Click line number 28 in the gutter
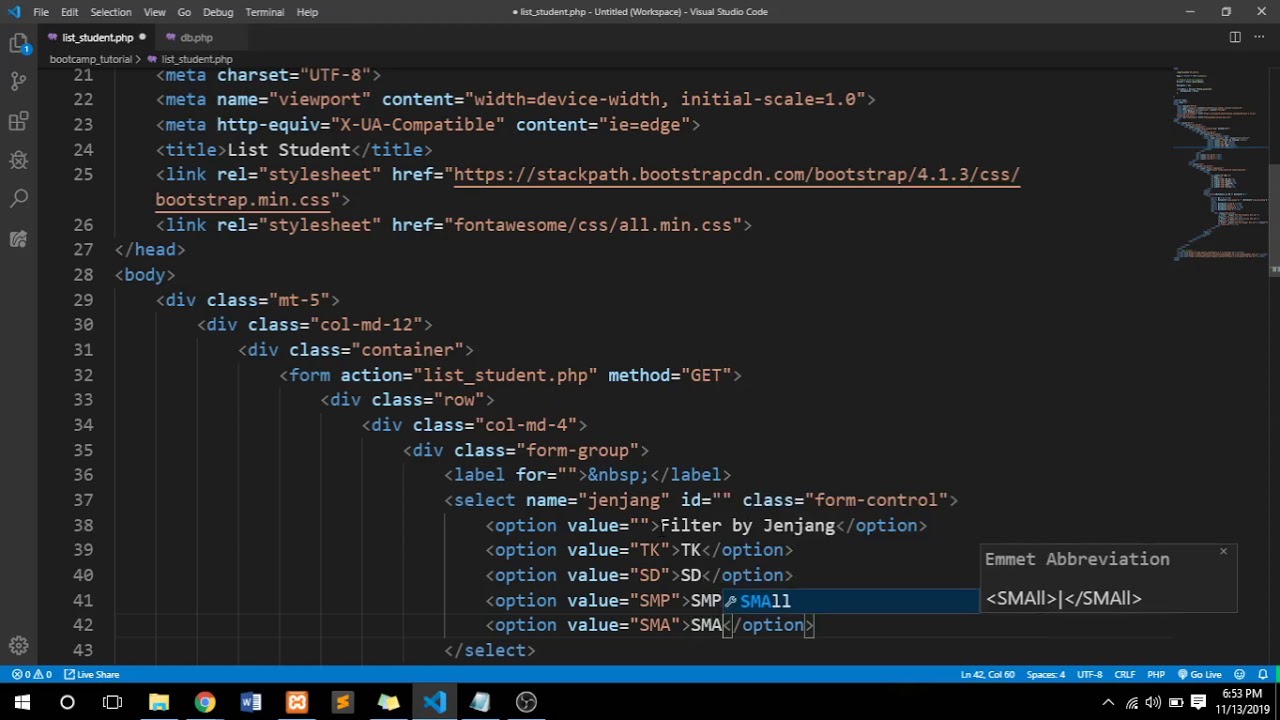 tap(83, 275)
